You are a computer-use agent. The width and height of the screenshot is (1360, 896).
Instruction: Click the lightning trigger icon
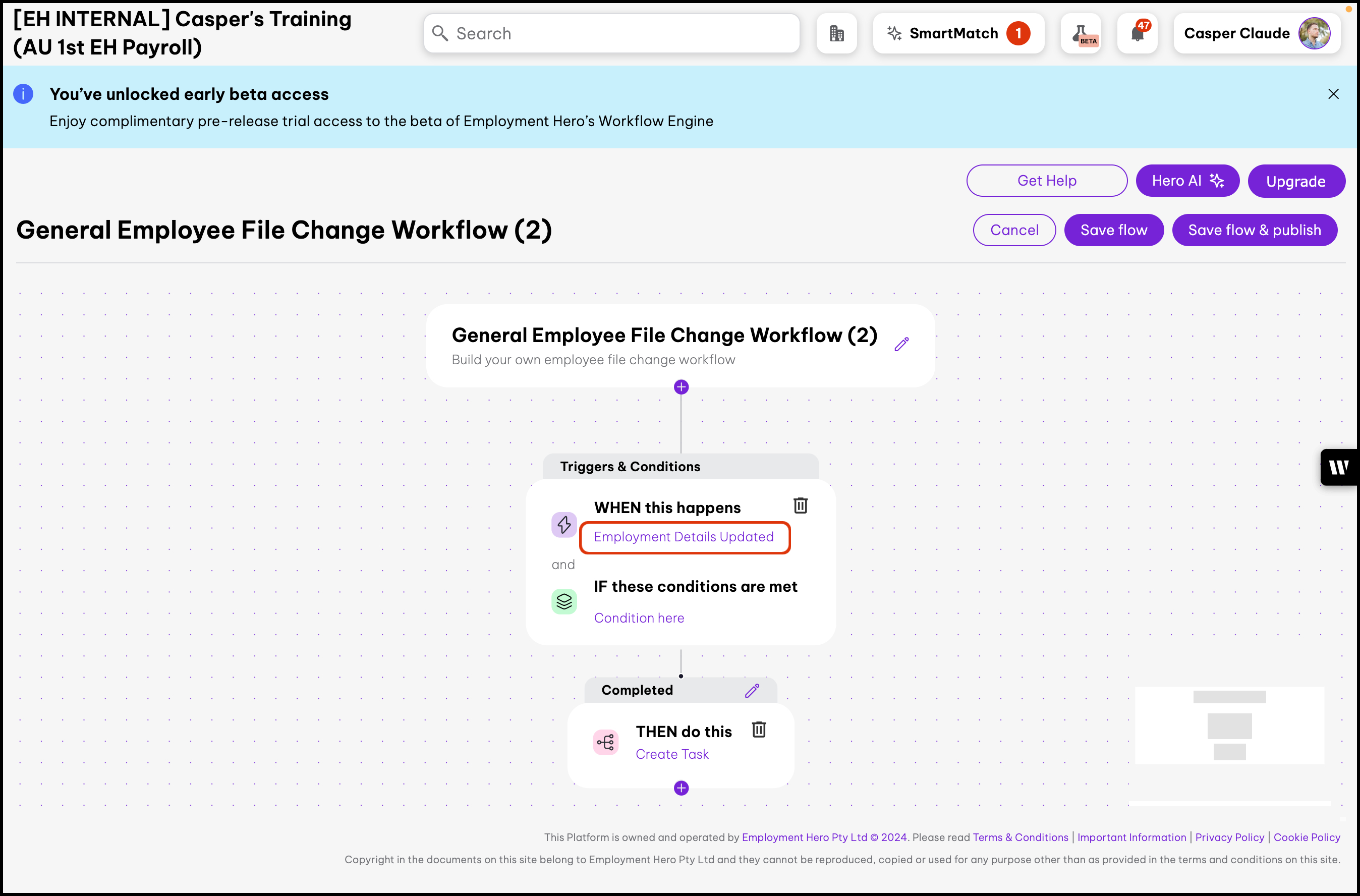coord(563,525)
